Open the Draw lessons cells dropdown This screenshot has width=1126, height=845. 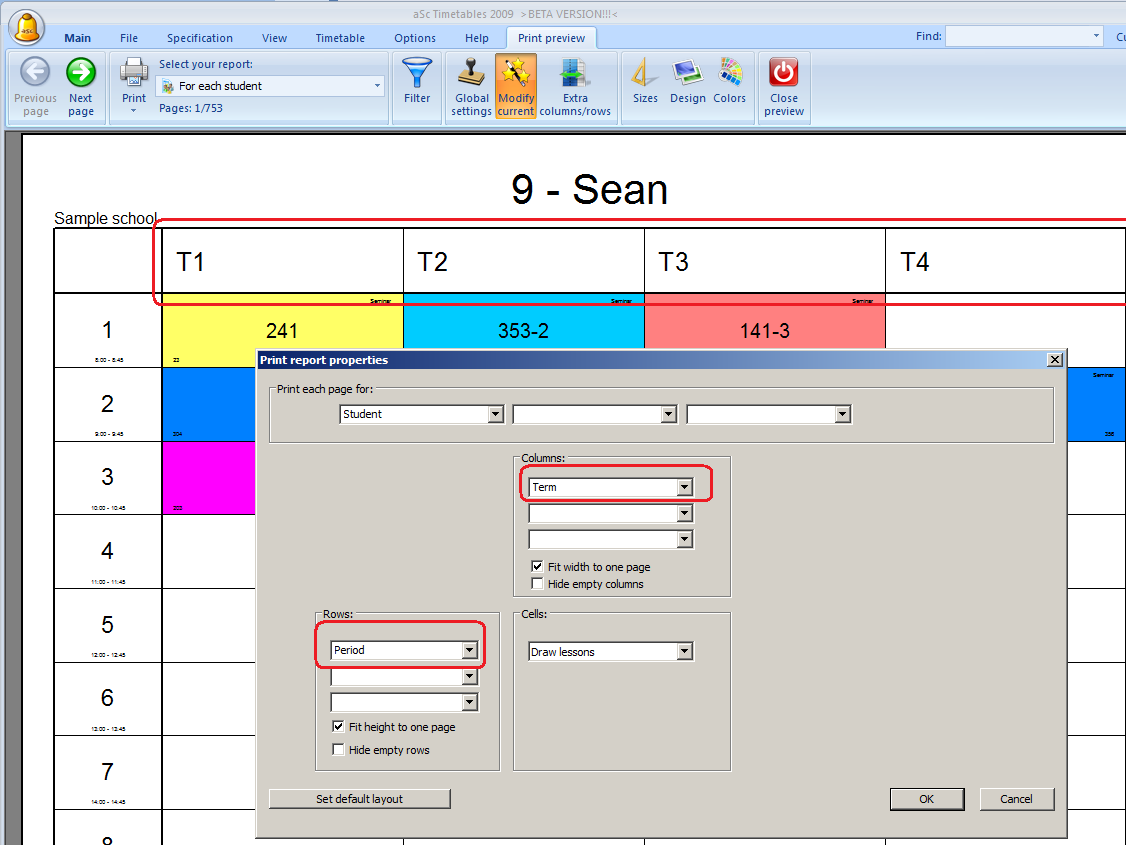click(x=684, y=652)
